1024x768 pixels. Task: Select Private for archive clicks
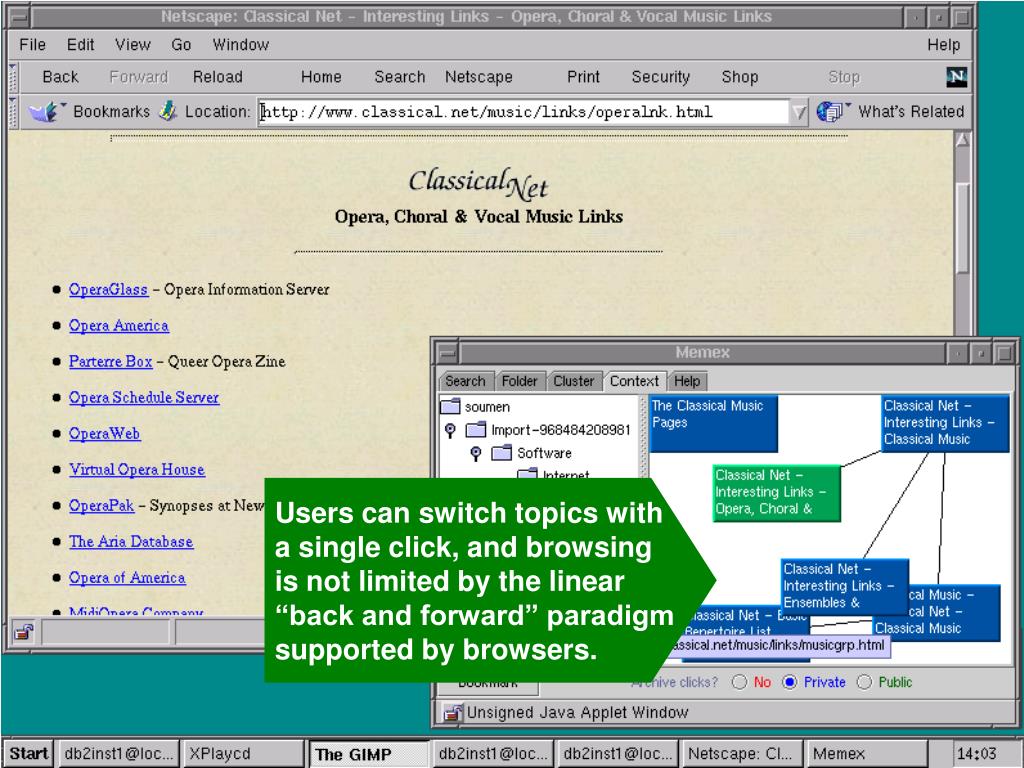point(790,682)
